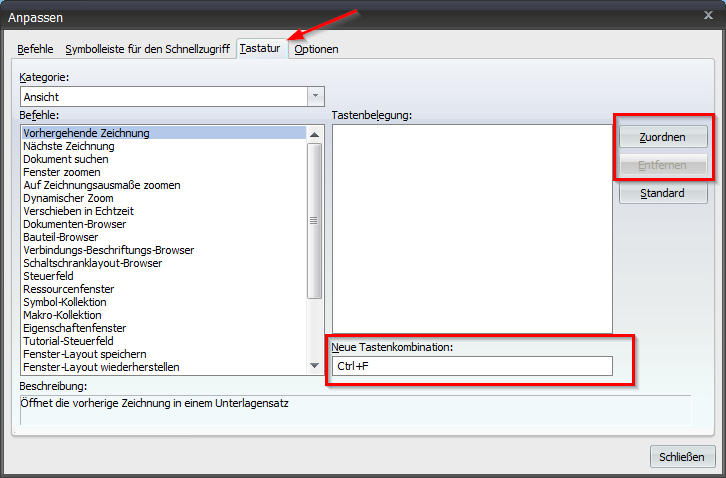Select the Tastatur tab
This screenshot has height=478, width=726.
pyautogui.click(x=260, y=48)
